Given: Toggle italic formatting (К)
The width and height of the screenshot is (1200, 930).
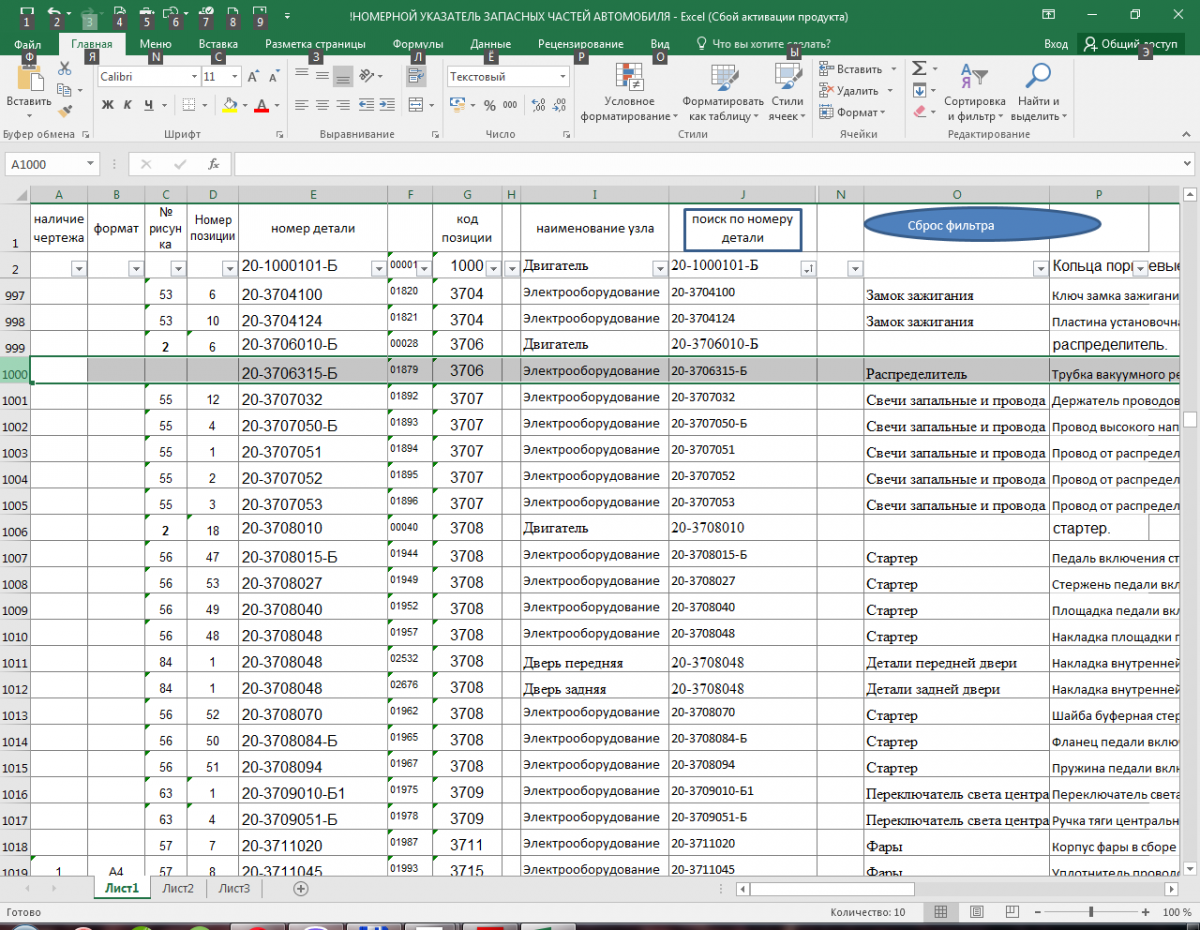Looking at the screenshot, I should point(128,105).
